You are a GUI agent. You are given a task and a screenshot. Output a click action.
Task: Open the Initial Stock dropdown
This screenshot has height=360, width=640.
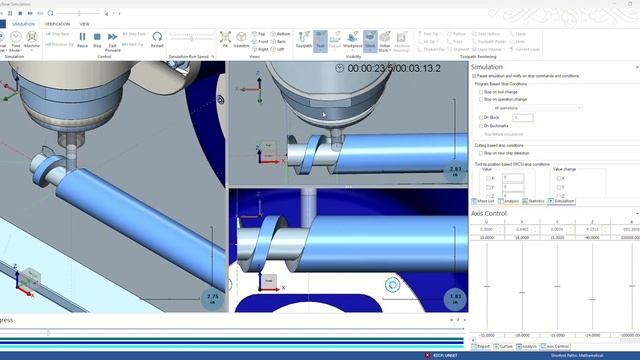click(x=384, y=42)
